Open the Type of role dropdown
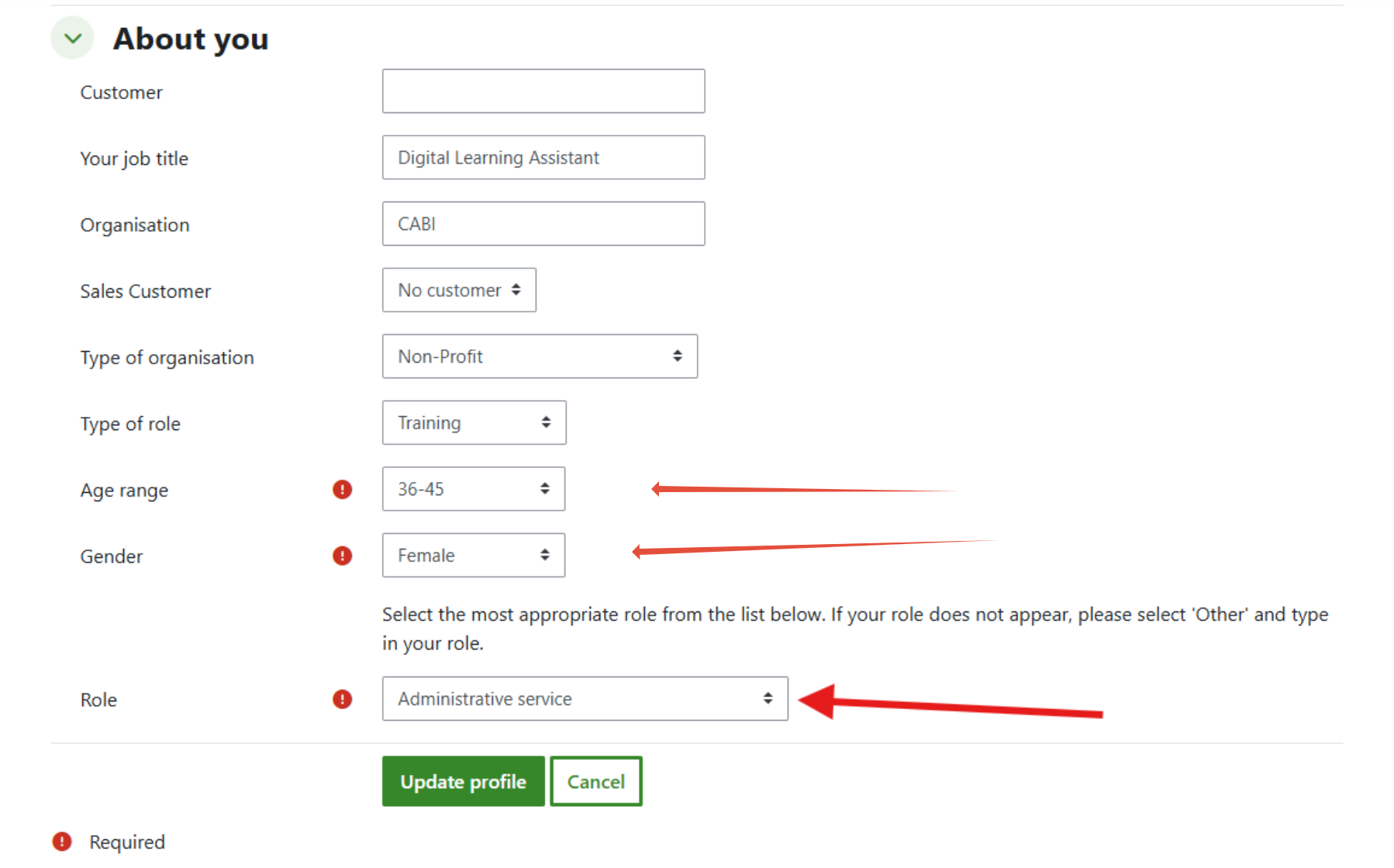This screenshot has height=868, width=1394. pos(474,422)
